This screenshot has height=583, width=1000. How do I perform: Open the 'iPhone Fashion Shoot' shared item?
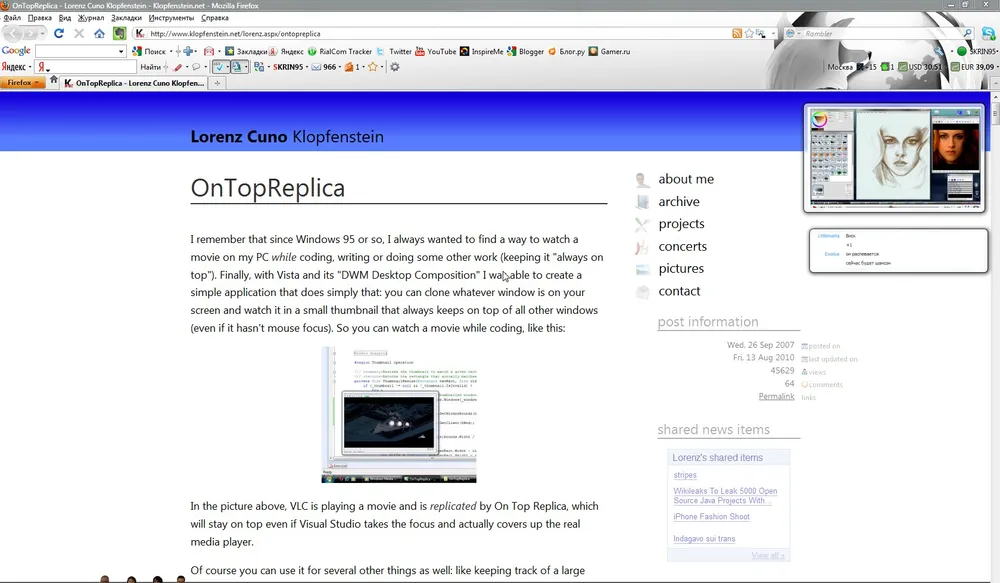[711, 517]
